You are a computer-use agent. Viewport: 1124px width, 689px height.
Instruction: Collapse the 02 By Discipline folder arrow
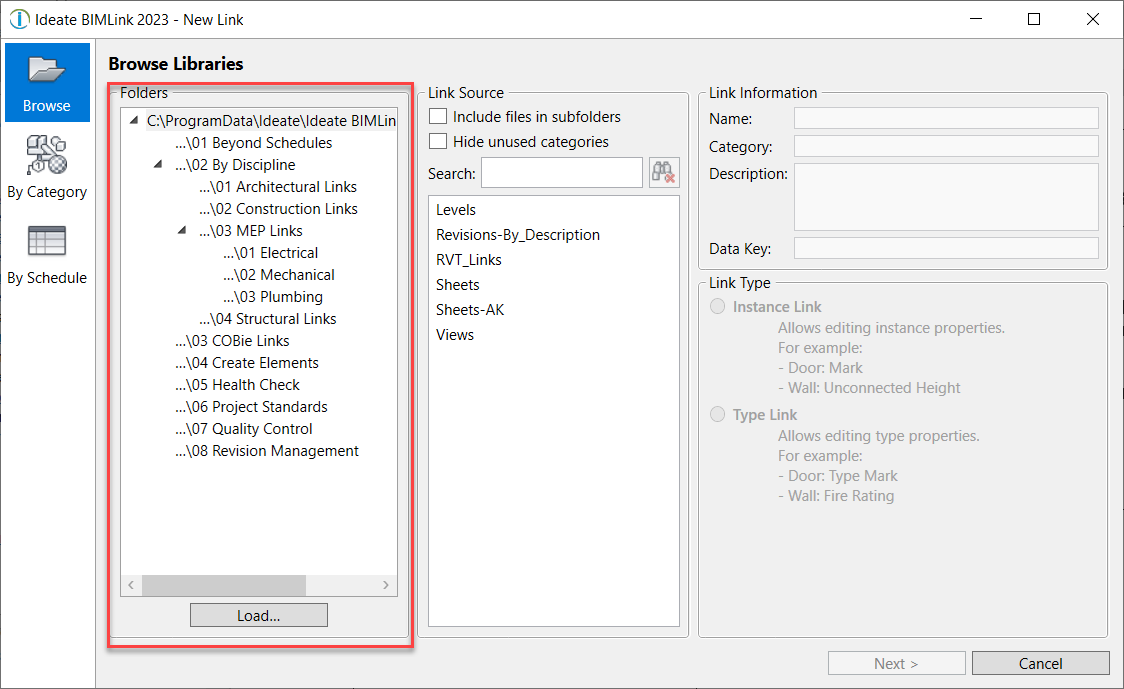pyautogui.click(x=158, y=164)
